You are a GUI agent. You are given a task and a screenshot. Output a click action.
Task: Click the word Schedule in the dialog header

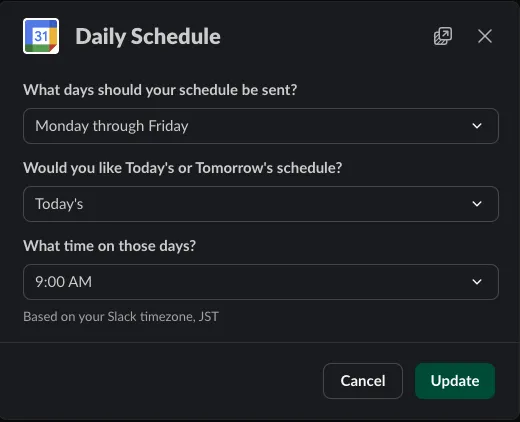176,36
